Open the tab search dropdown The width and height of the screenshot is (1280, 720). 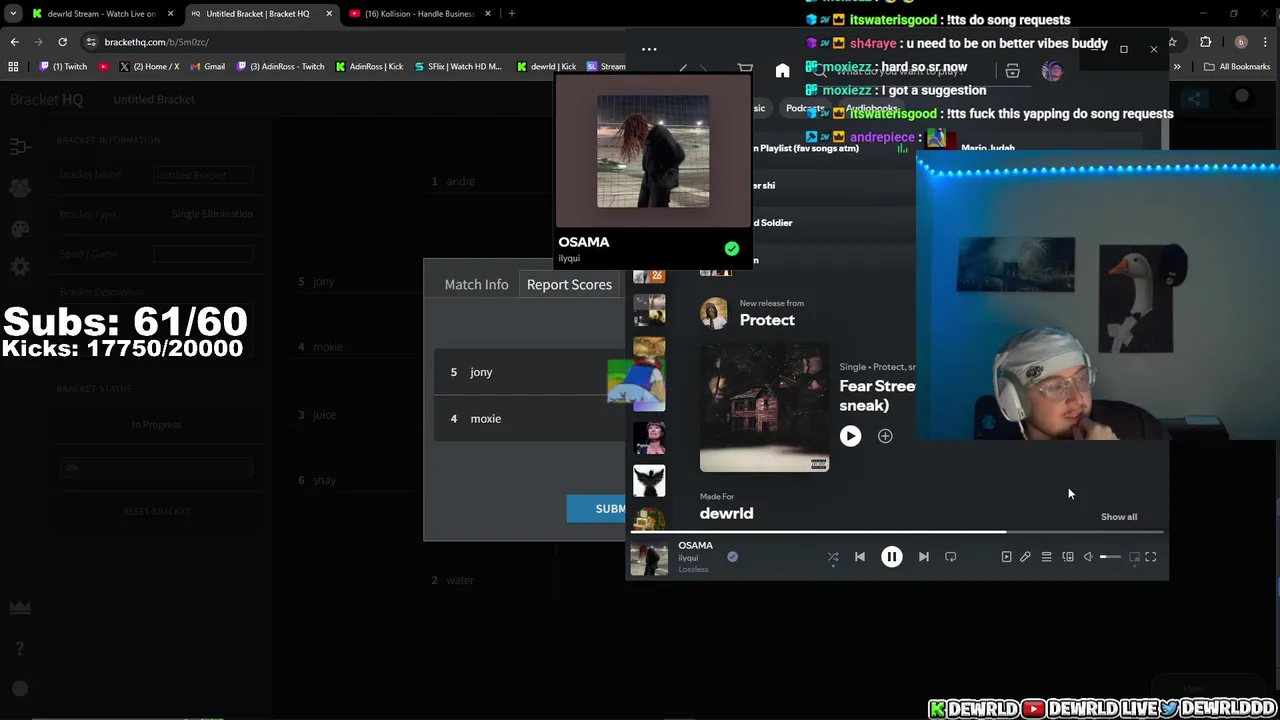point(13,14)
